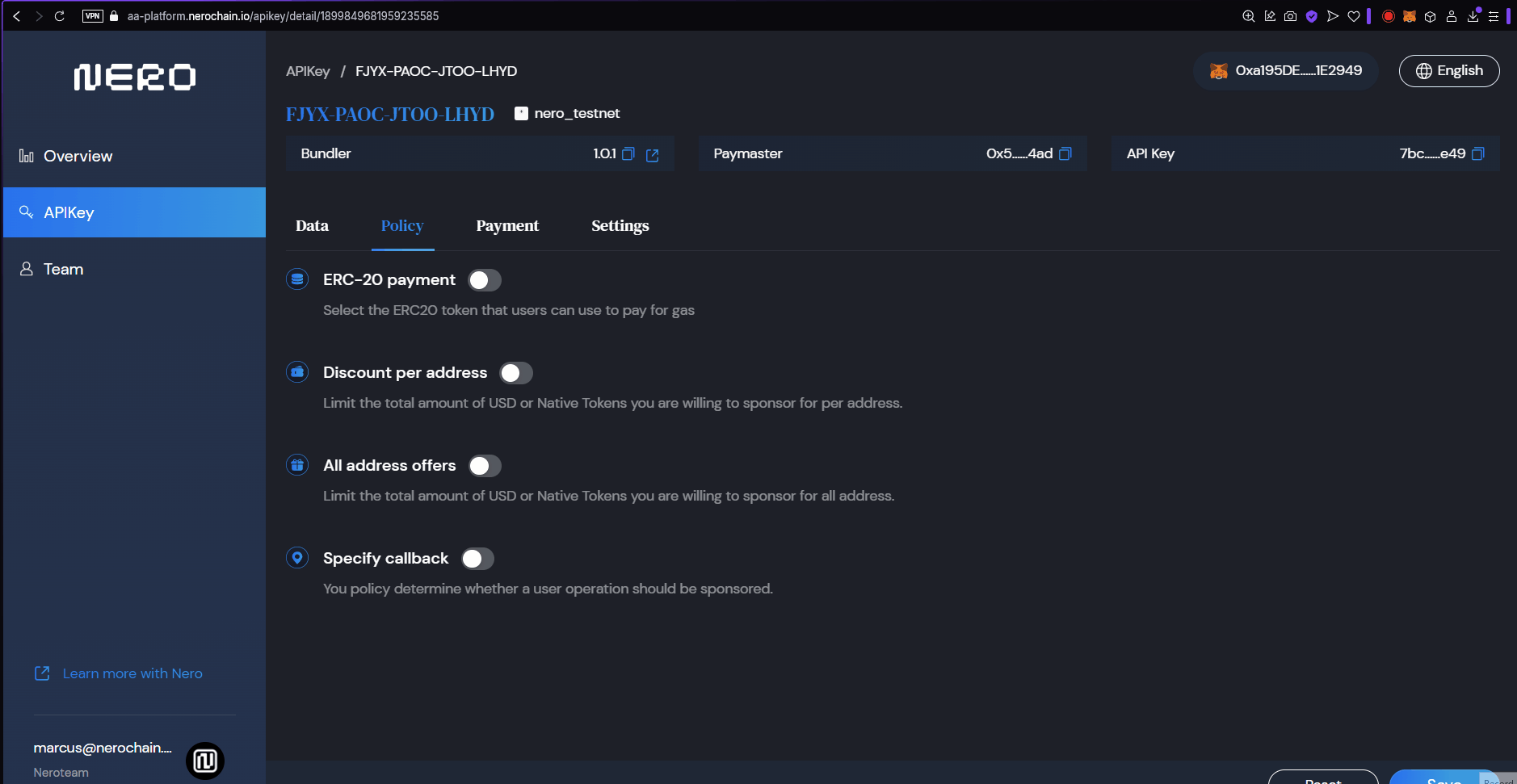Screen dimensions: 1517x784
Task: Switch to the Data tab
Action: click(312, 226)
